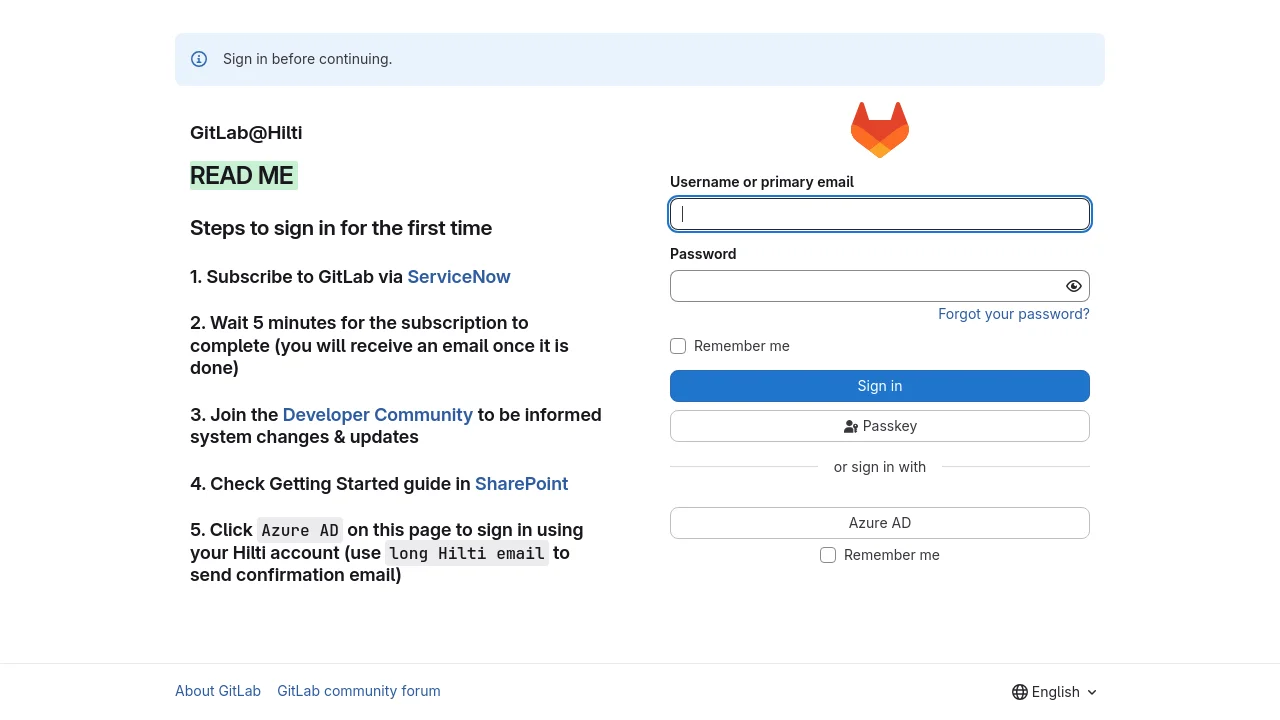Open the Developer Community link
Image resolution: width=1280 pixels, height=720 pixels.
pyautogui.click(x=377, y=415)
